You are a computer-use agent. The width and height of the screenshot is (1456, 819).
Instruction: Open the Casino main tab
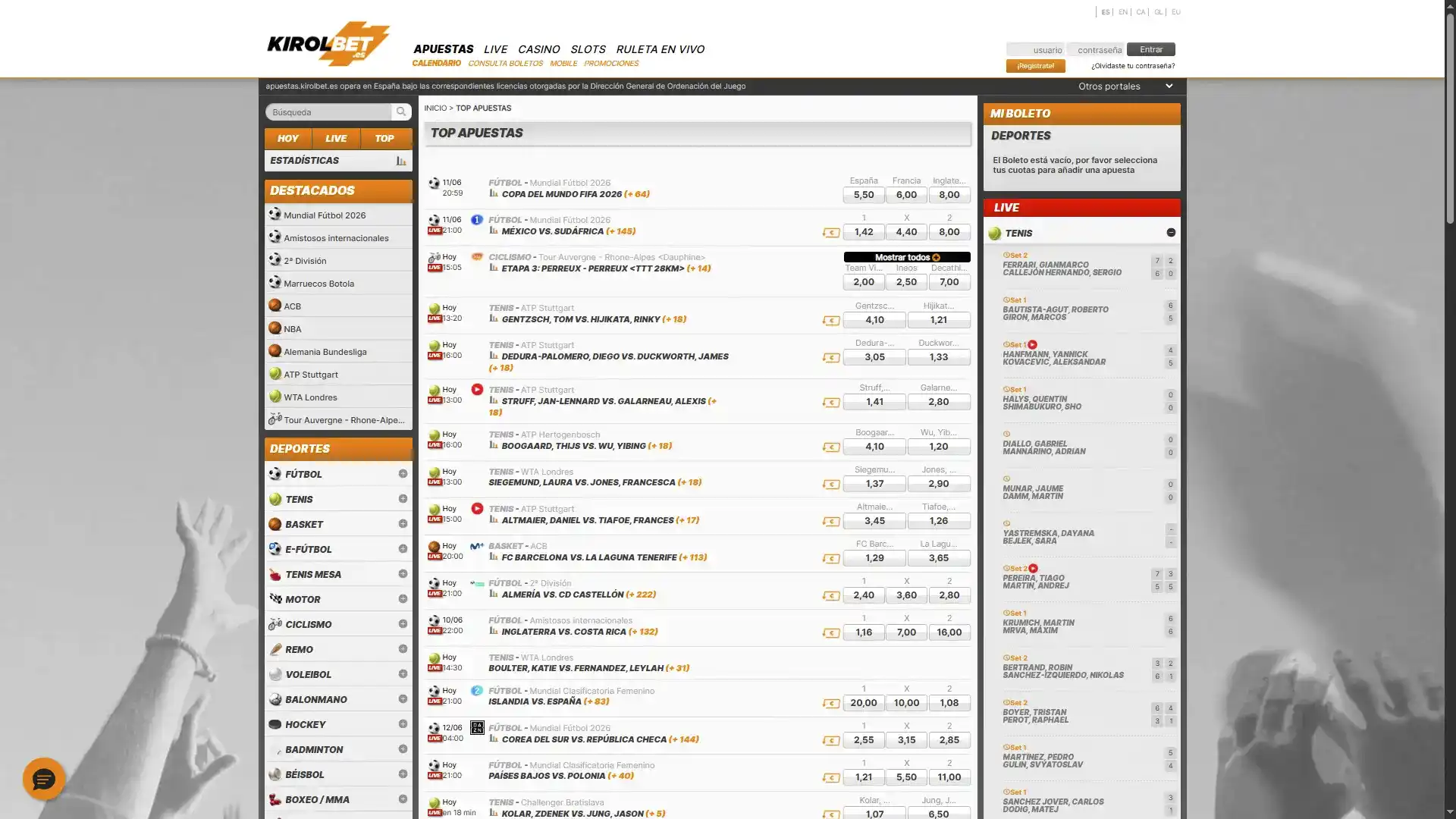click(x=538, y=49)
